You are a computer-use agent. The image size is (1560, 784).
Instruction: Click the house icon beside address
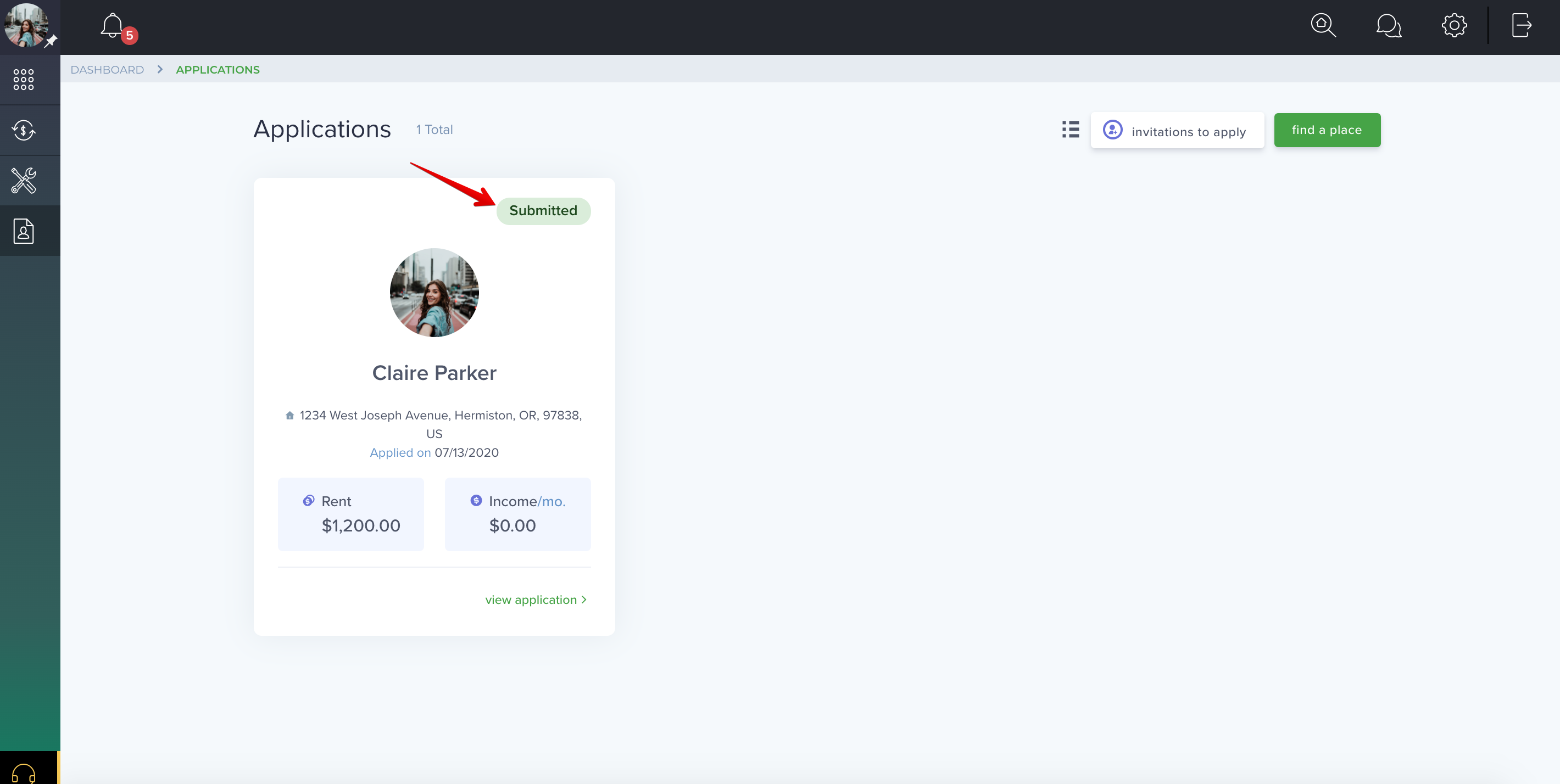pyautogui.click(x=289, y=415)
